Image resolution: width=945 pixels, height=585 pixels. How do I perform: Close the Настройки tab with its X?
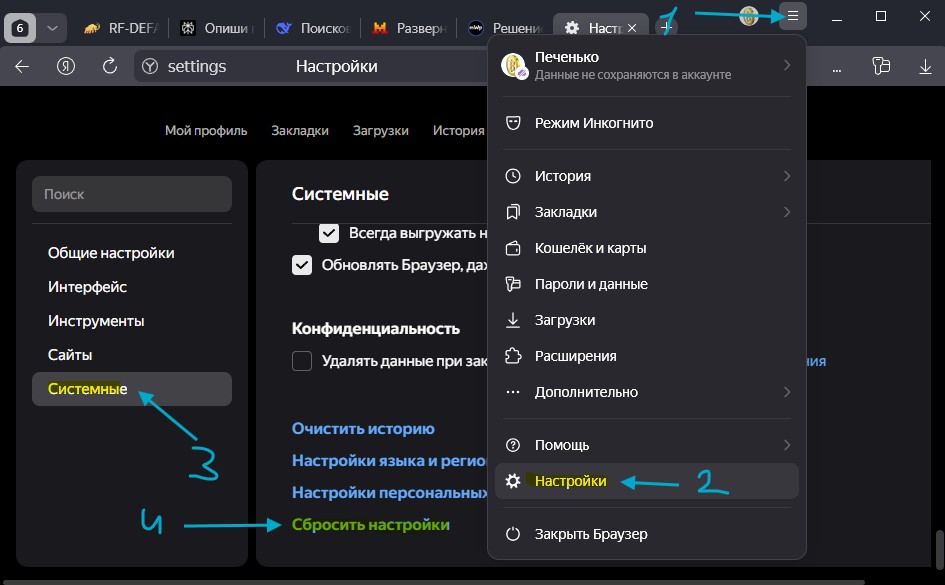point(631,28)
